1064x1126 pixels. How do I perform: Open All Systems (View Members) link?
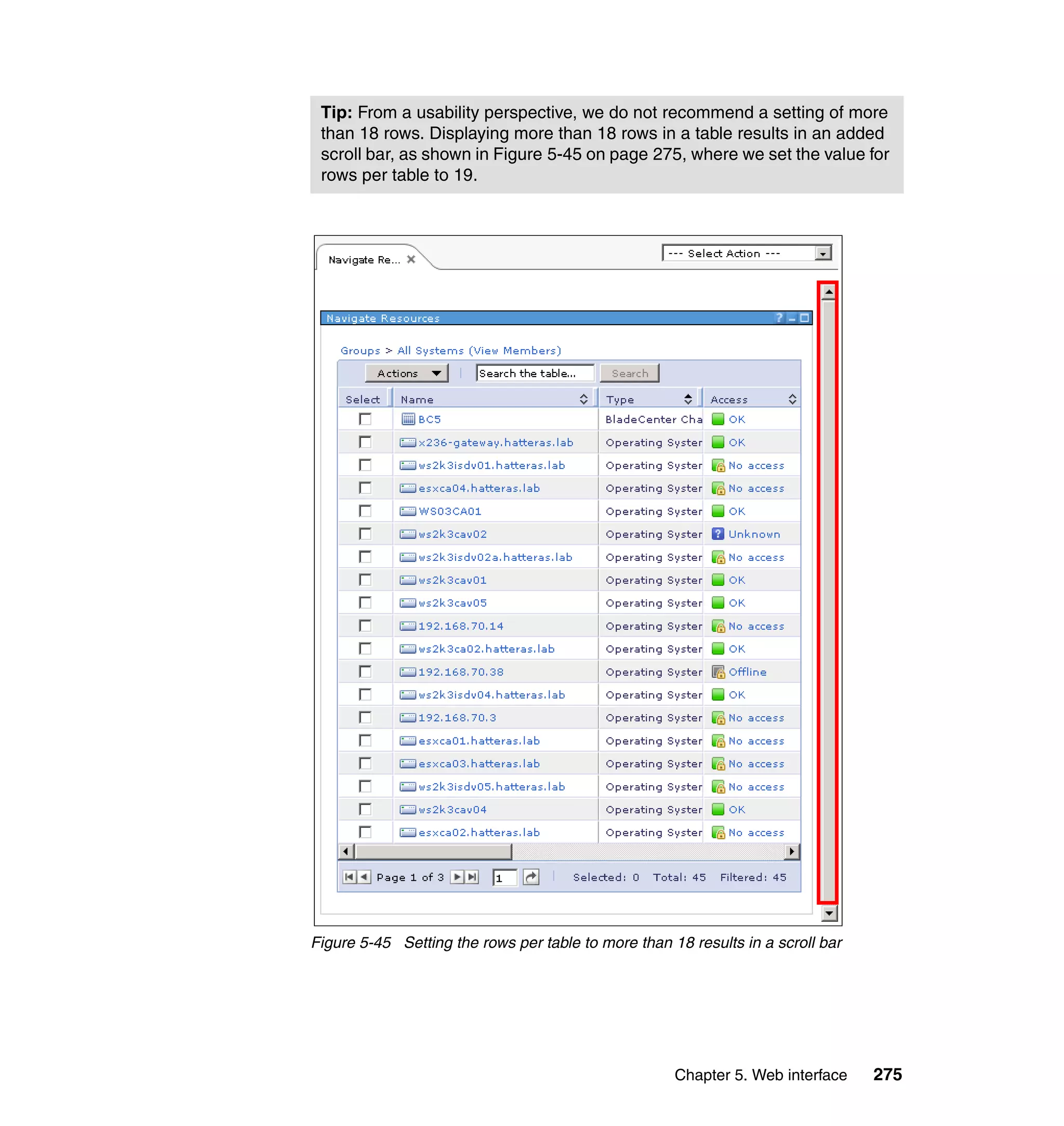pos(479,351)
